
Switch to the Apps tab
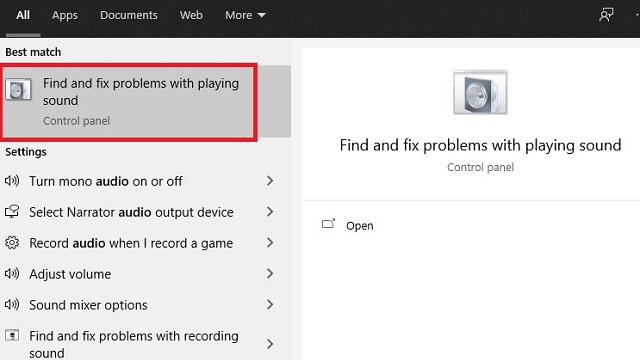[x=64, y=15]
